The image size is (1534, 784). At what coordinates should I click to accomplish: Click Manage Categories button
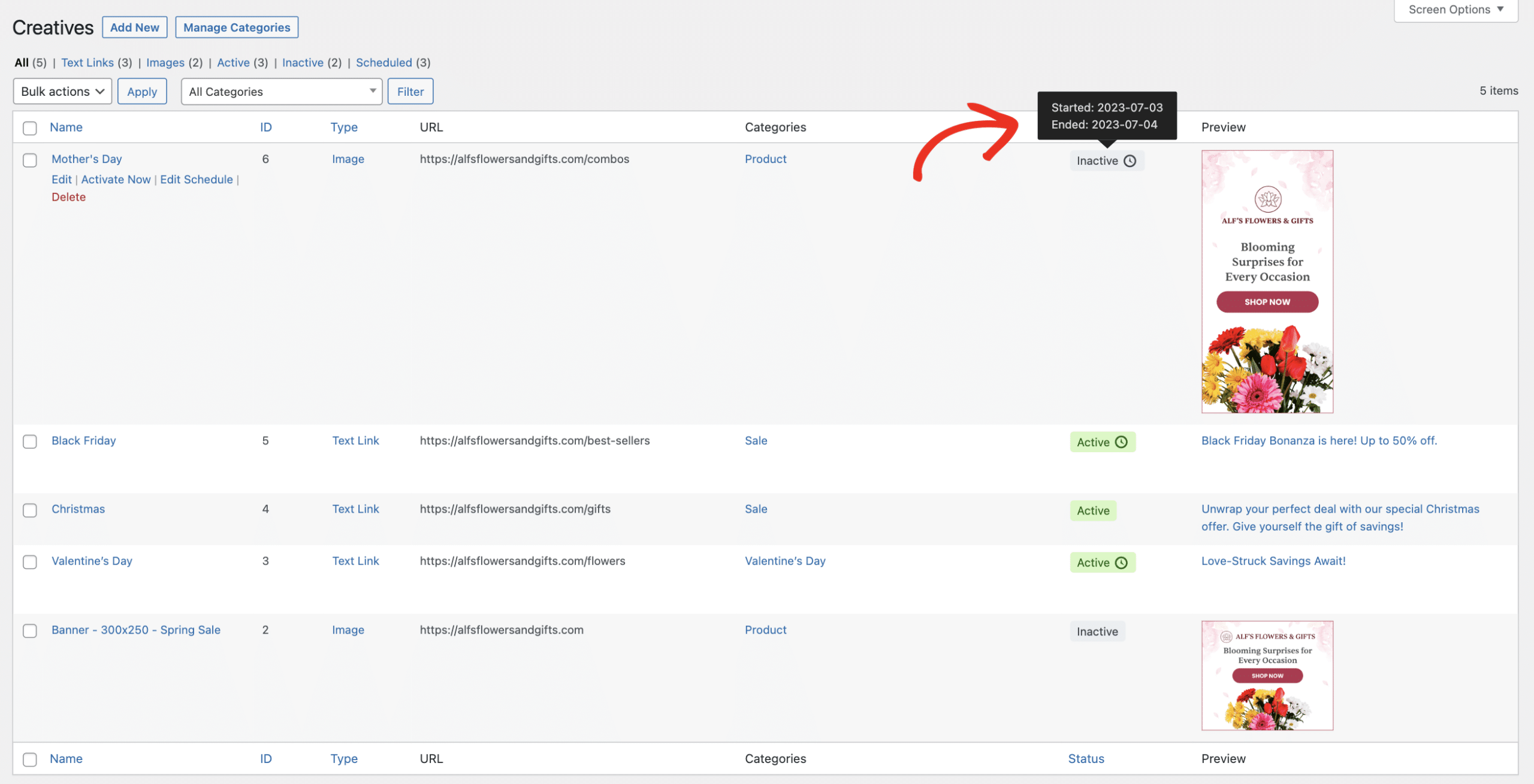pyautogui.click(x=237, y=27)
